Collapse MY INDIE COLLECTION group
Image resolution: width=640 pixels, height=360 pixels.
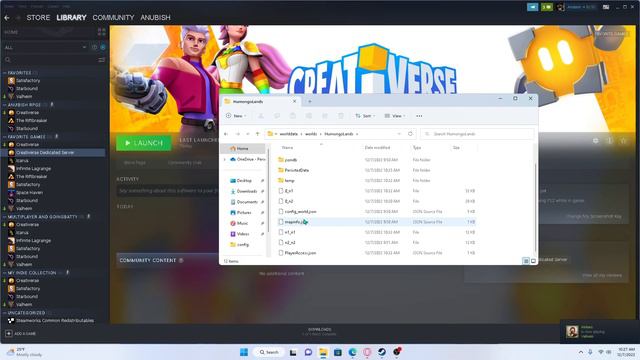pyautogui.click(x=4, y=273)
